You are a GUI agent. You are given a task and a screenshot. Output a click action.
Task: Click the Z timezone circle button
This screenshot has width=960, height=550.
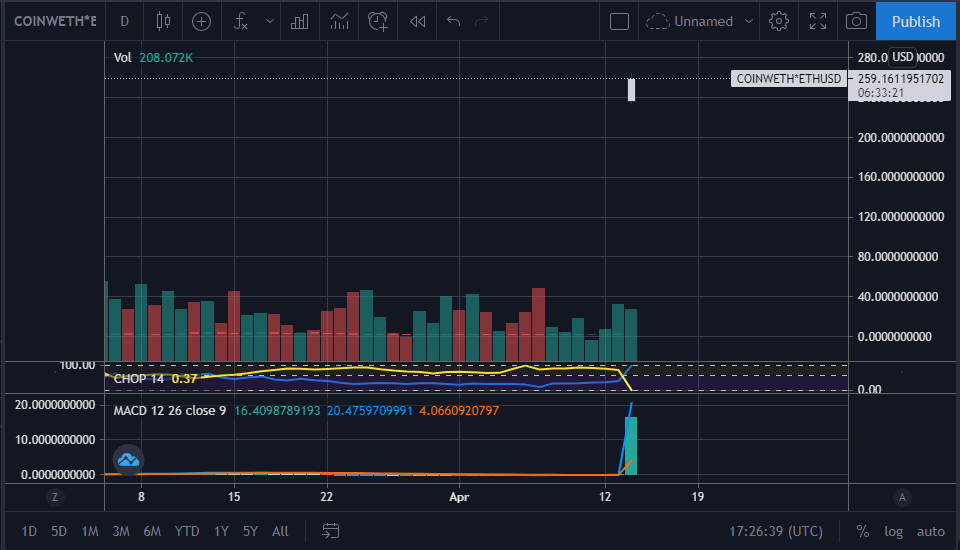[x=55, y=497]
